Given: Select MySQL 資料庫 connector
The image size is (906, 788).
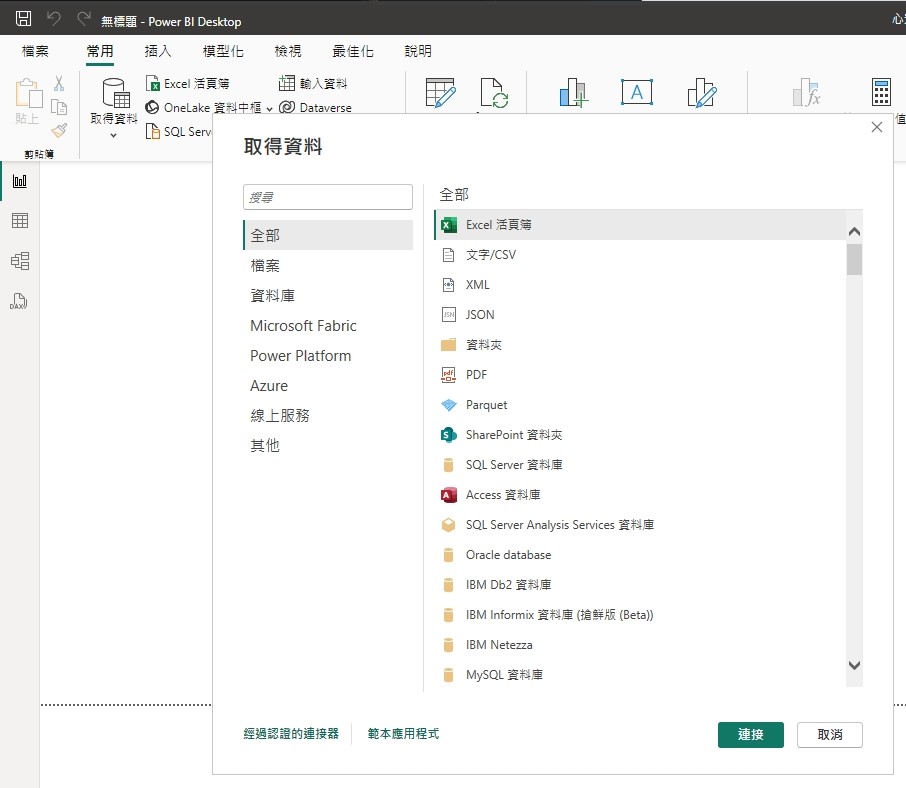Looking at the screenshot, I should 640,675.
